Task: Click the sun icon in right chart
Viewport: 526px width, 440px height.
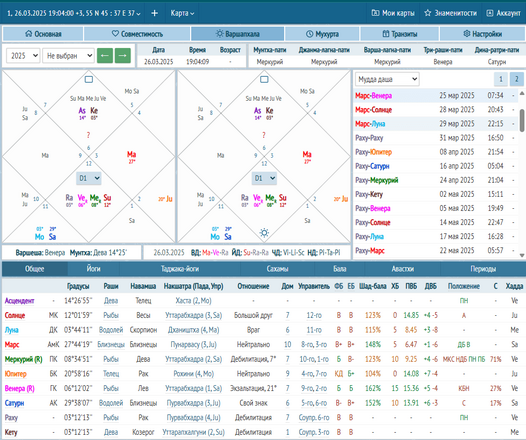Action: [264, 232]
